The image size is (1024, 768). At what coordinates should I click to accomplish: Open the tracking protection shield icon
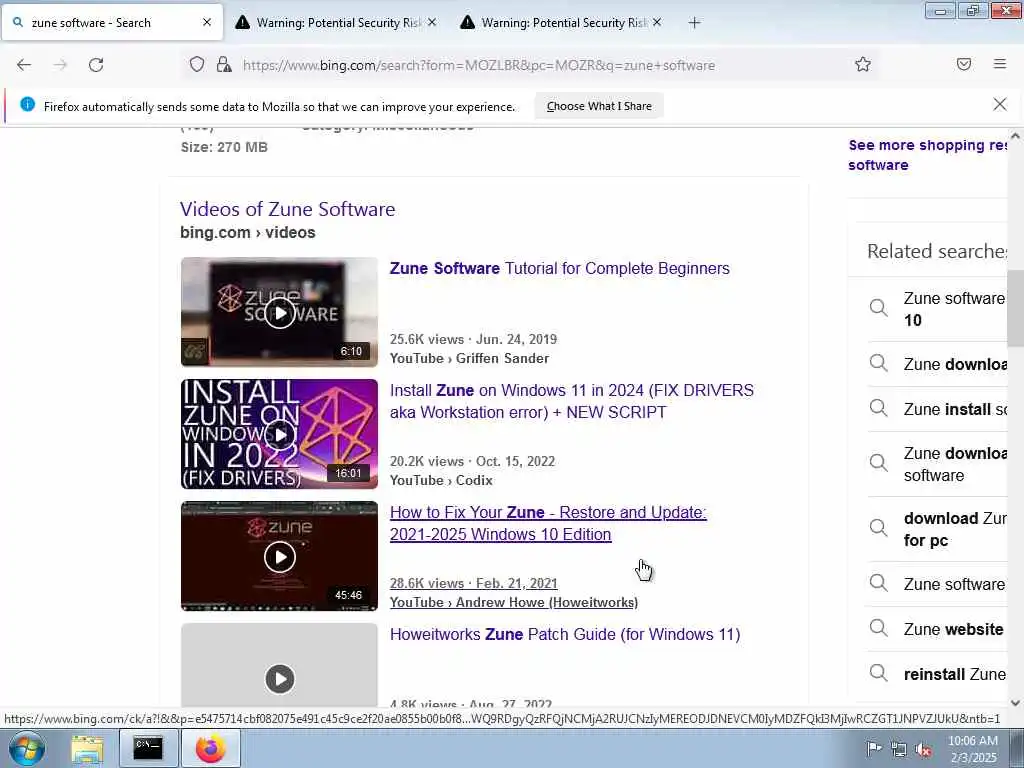coord(197,64)
